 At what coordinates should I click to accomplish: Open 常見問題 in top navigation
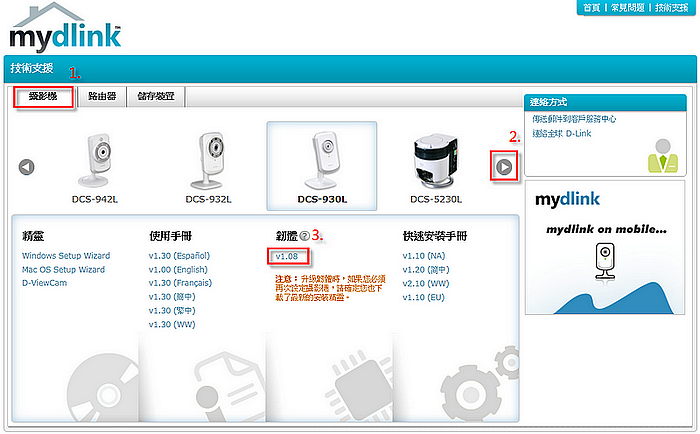point(628,7)
